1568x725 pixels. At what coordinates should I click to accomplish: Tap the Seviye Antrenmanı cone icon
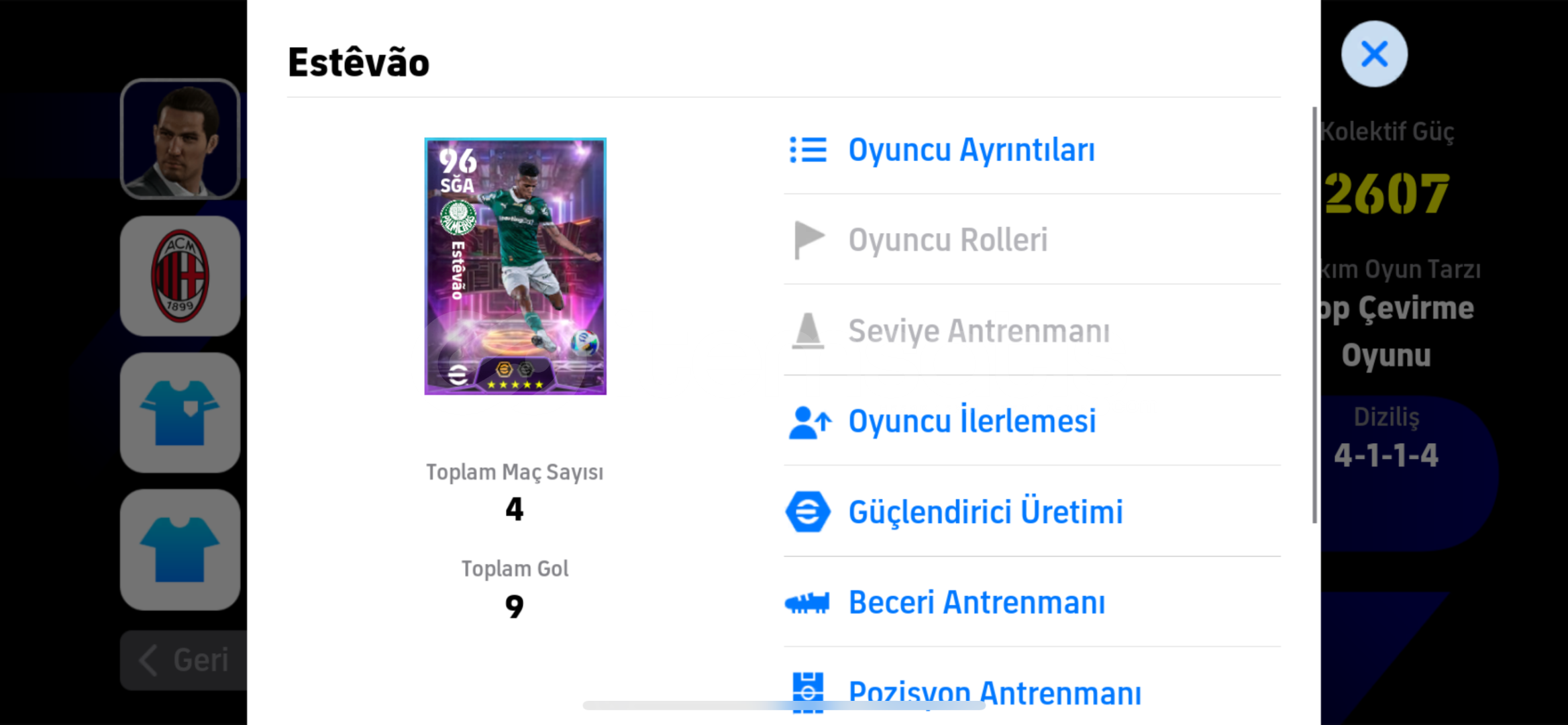808,331
